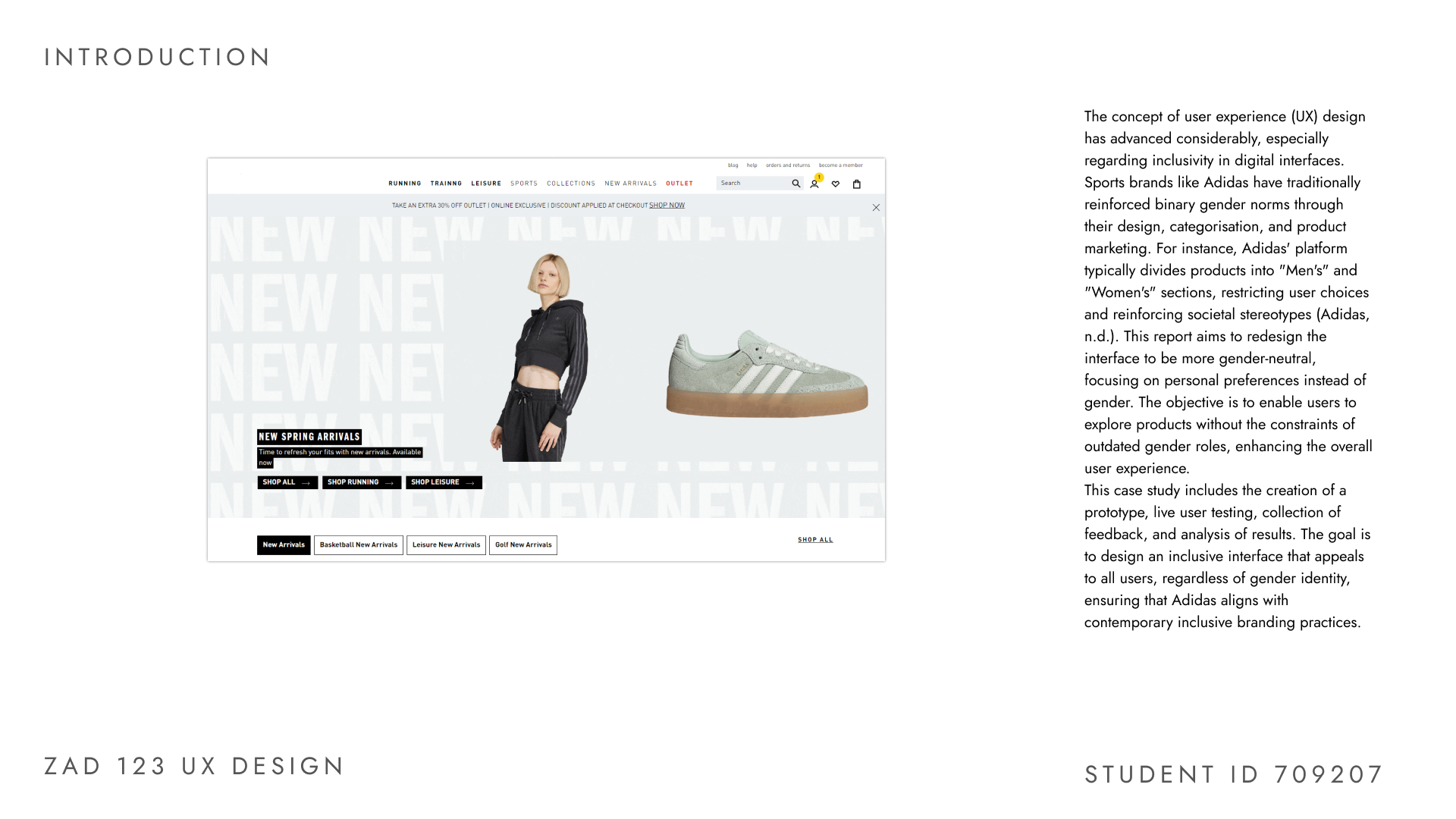The width and height of the screenshot is (1456, 819).
Task: Close the outlet promo banner
Action: [876, 207]
